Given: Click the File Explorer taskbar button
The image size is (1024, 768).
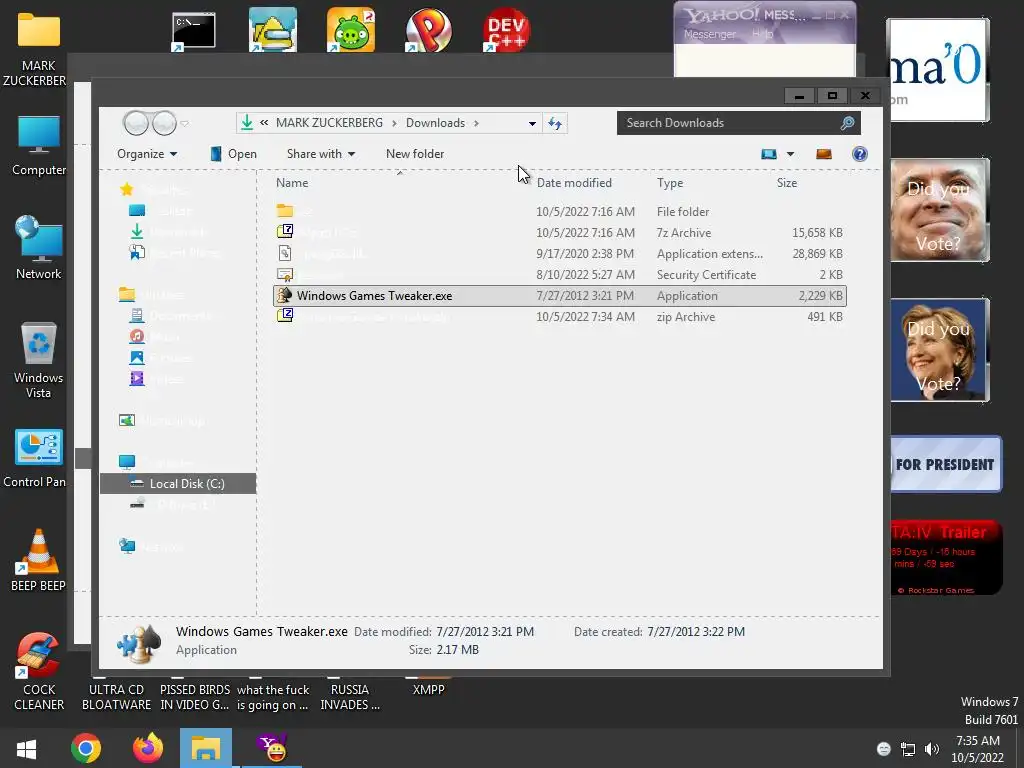Looking at the screenshot, I should click(x=206, y=748).
